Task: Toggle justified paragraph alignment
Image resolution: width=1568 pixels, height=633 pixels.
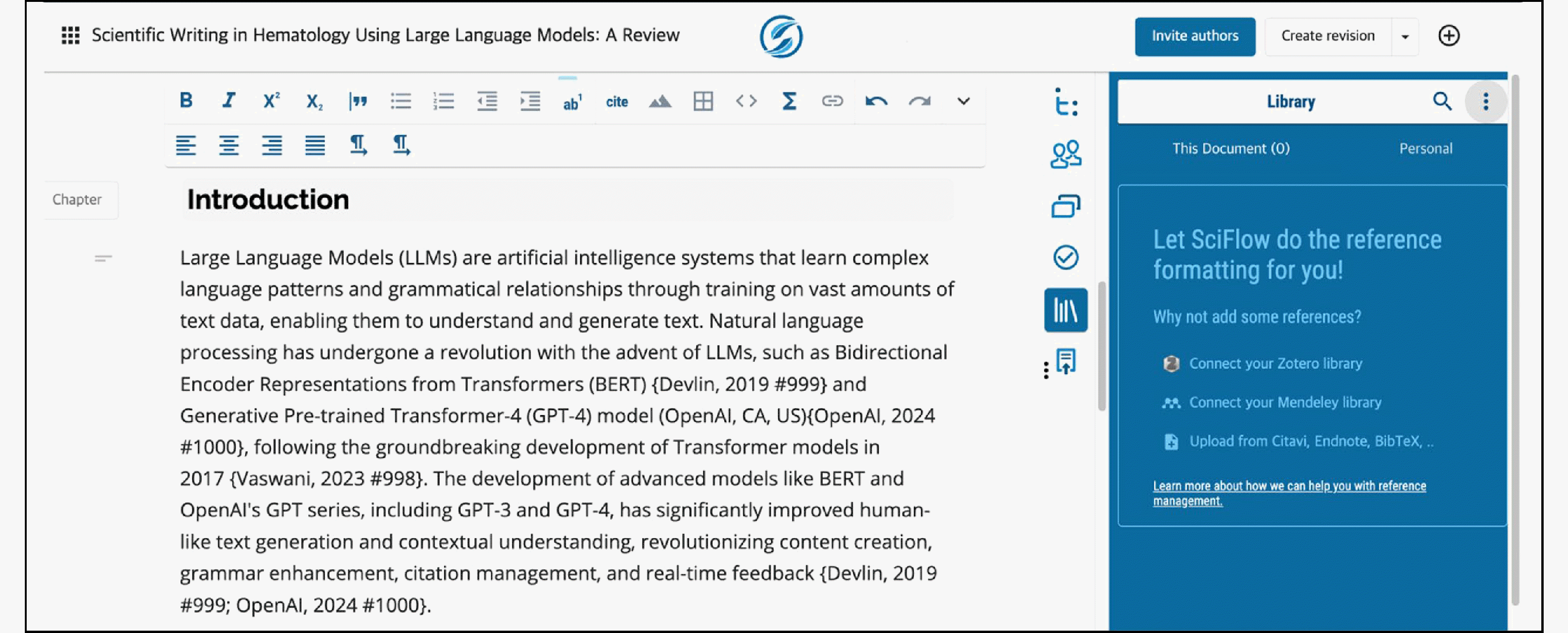Action: pyautogui.click(x=315, y=145)
